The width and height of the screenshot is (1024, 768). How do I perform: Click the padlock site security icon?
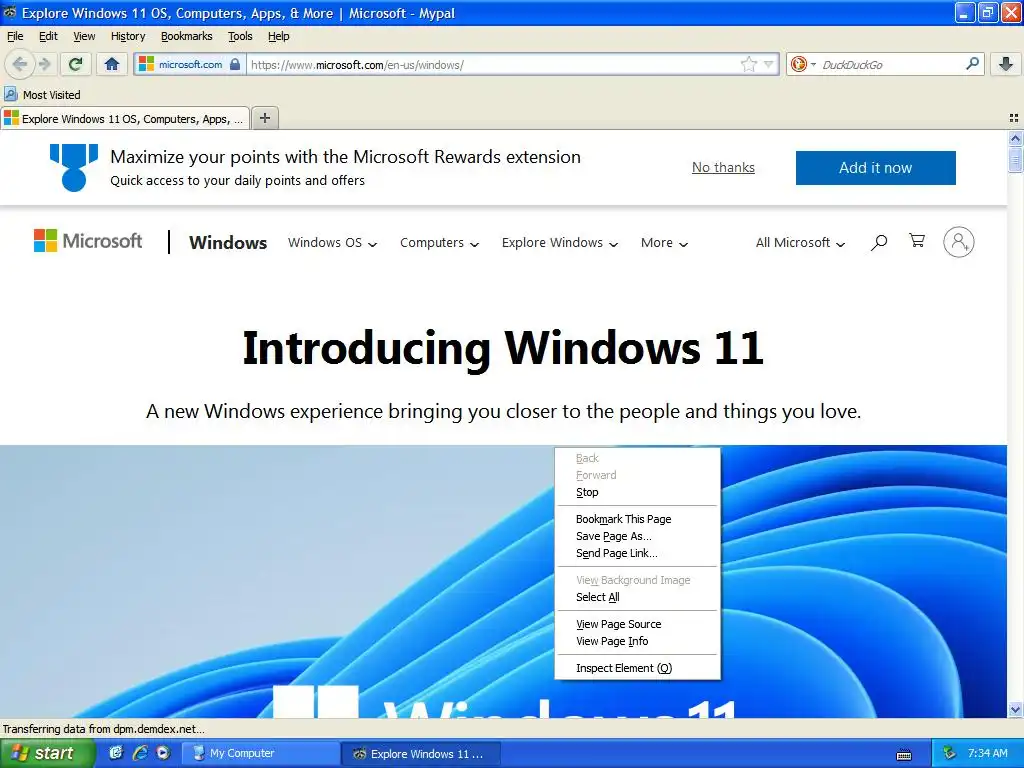[x=235, y=64]
